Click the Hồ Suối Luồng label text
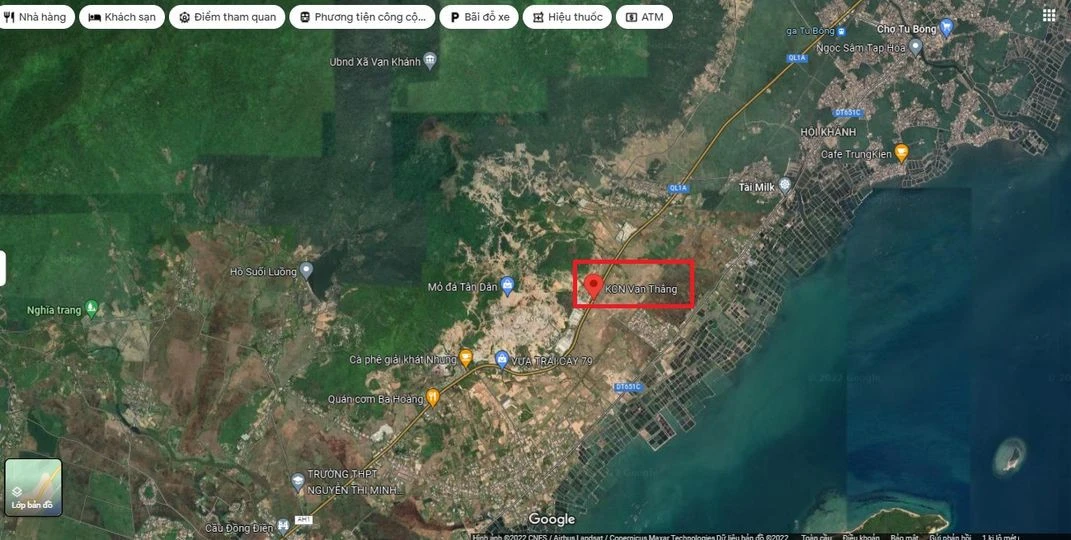The image size is (1071, 540). coord(263,272)
